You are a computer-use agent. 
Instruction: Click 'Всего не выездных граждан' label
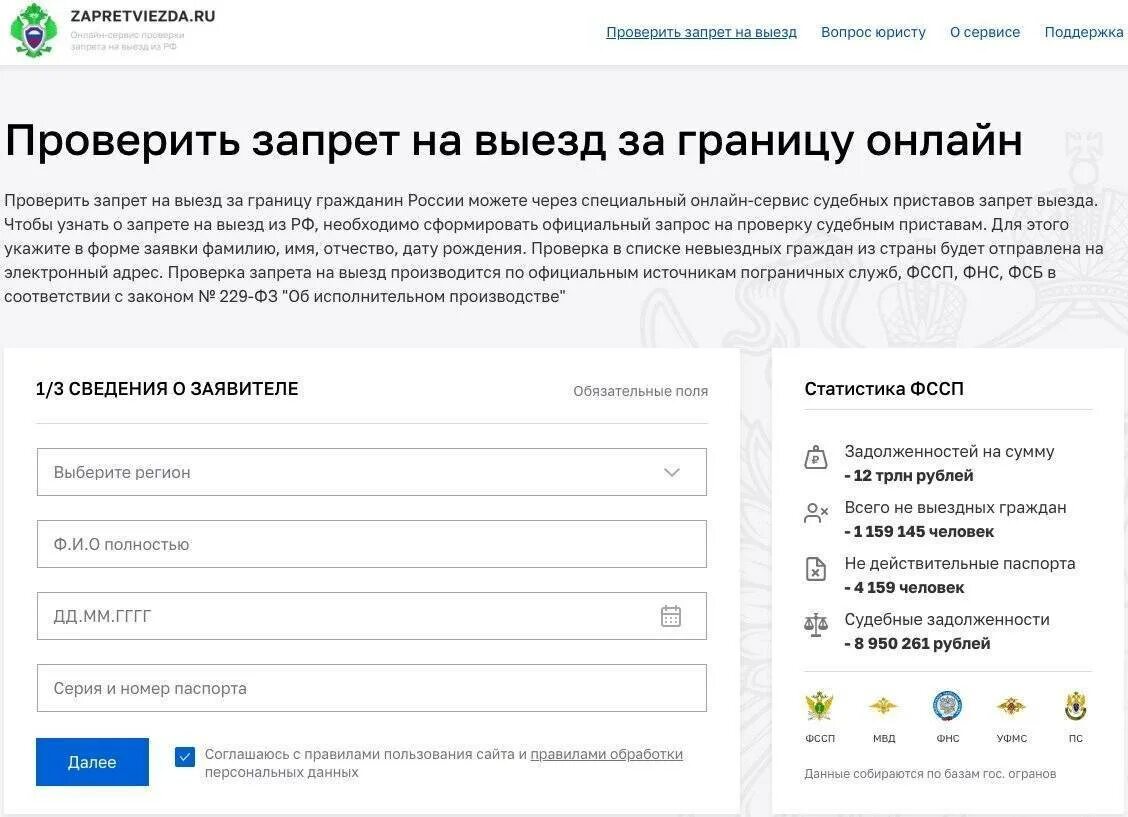(x=955, y=508)
